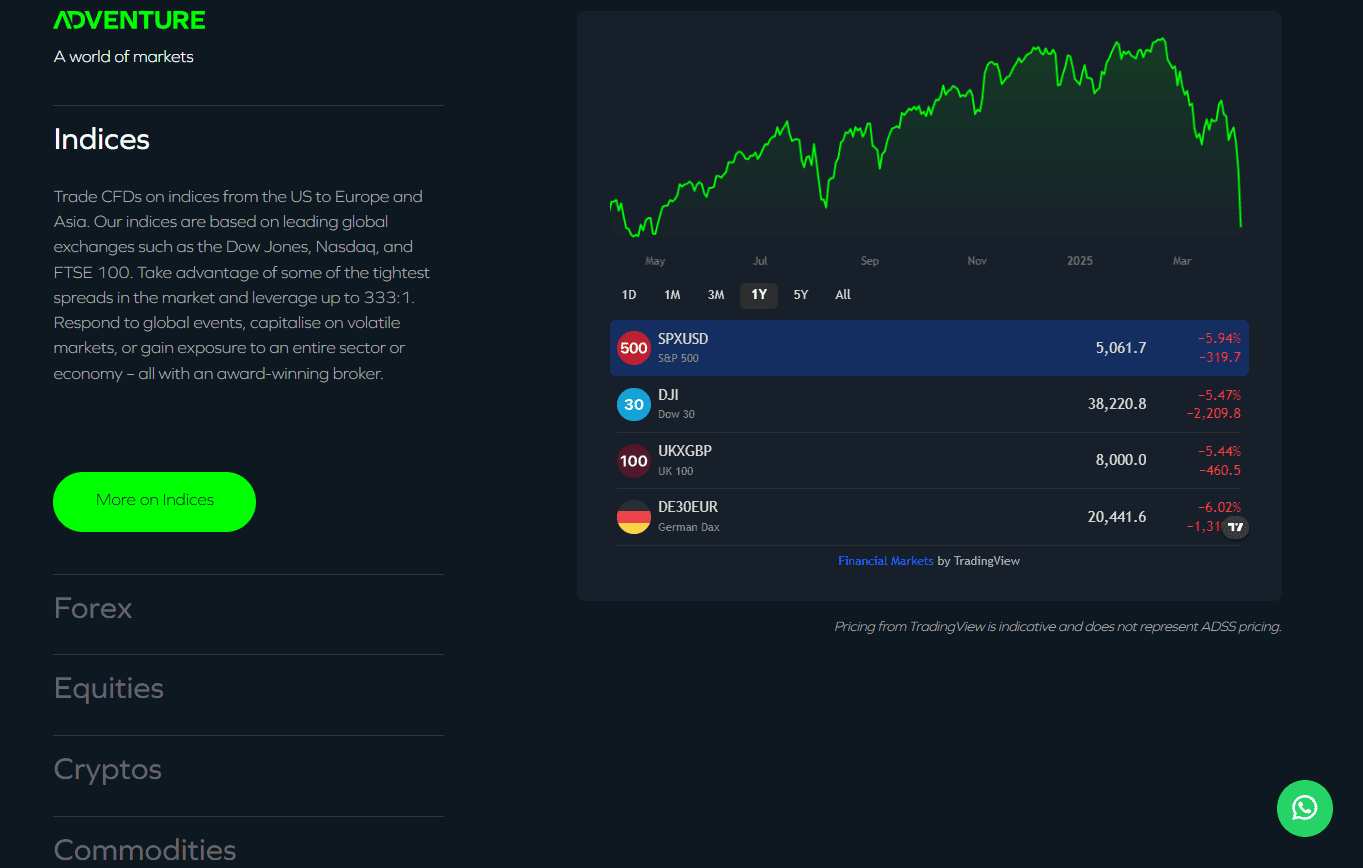Switch to the 1M timeframe tab
This screenshot has height=868, width=1363.
(x=672, y=294)
